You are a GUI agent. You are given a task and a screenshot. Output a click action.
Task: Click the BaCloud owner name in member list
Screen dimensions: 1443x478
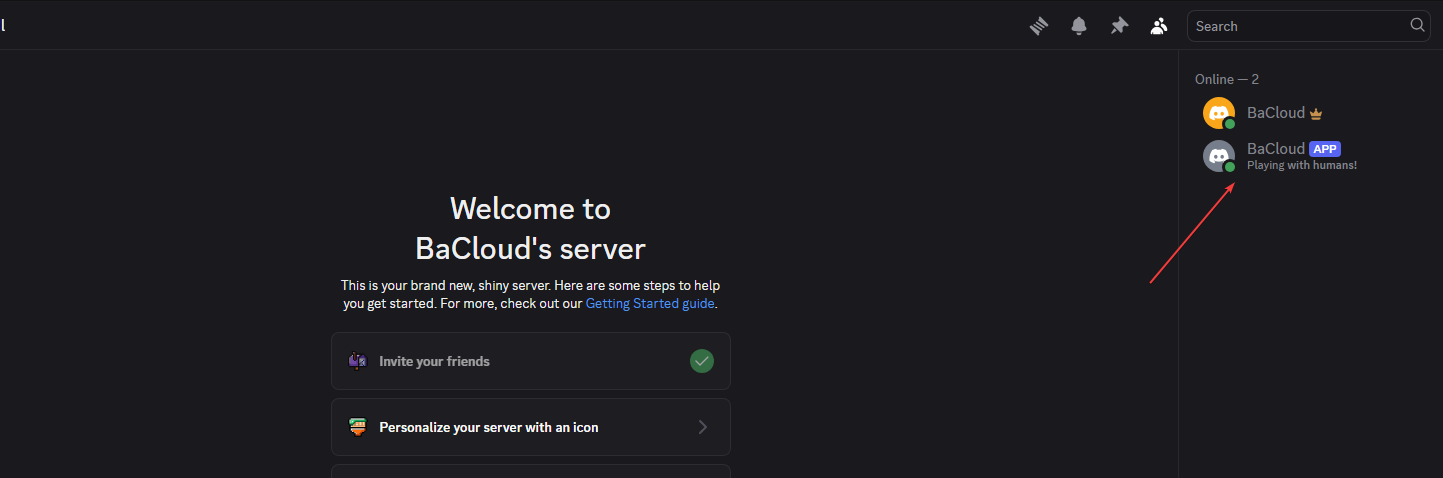(1275, 113)
